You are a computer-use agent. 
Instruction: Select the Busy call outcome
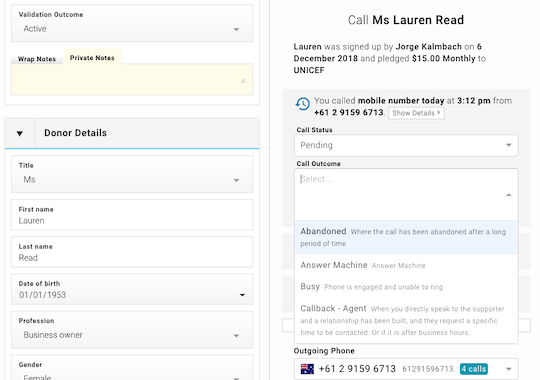point(406,287)
